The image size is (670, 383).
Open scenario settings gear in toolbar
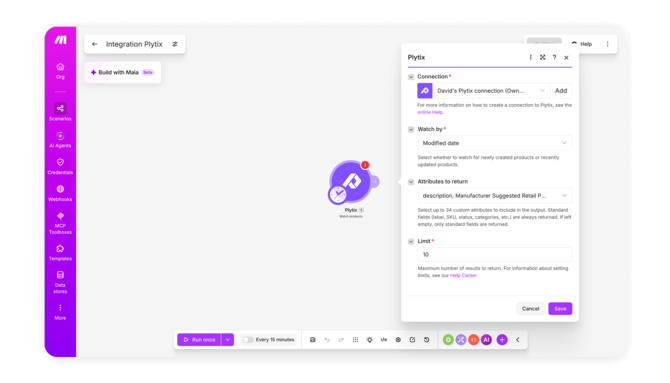click(398, 340)
